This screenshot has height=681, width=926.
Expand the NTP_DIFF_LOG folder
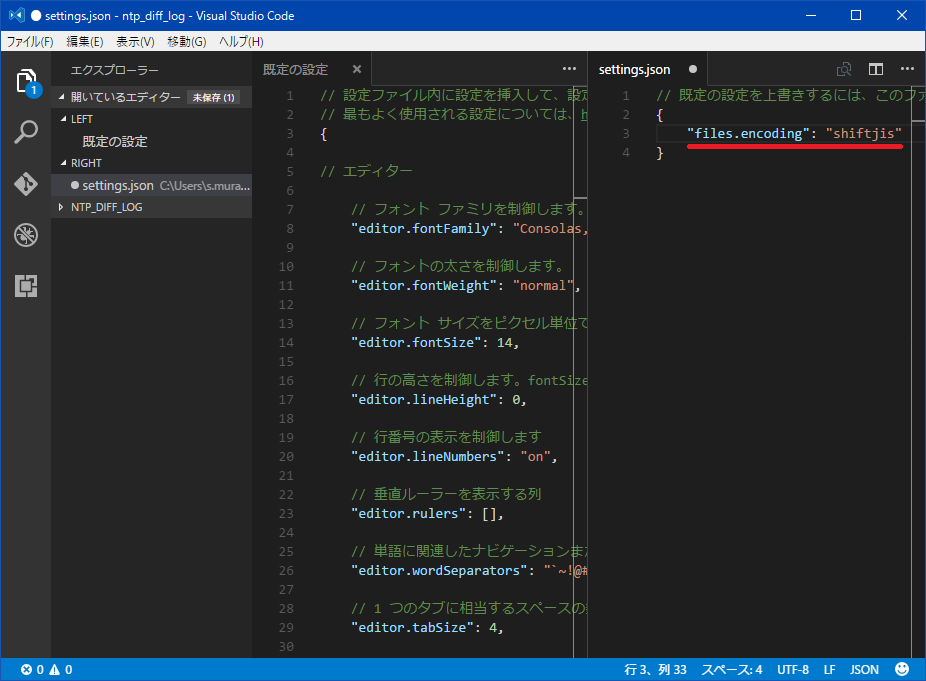61,207
